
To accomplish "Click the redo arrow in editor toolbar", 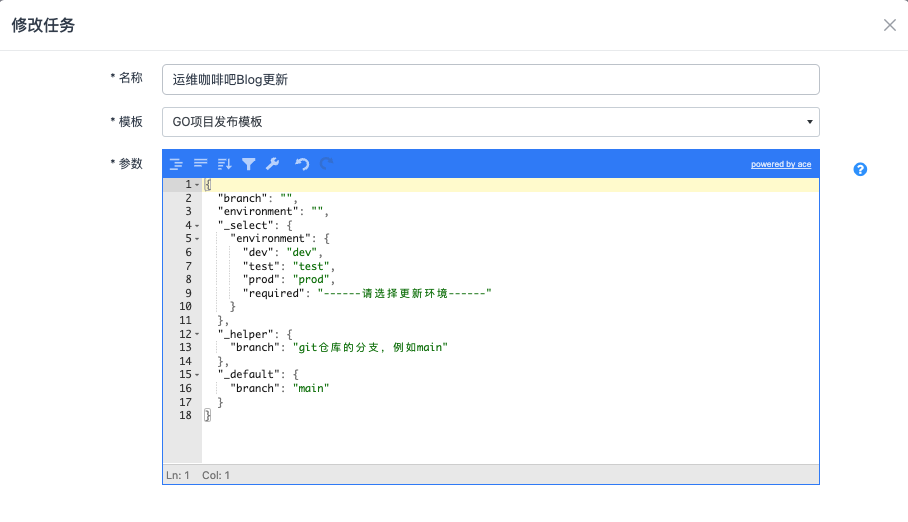I will (x=327, y=164).
